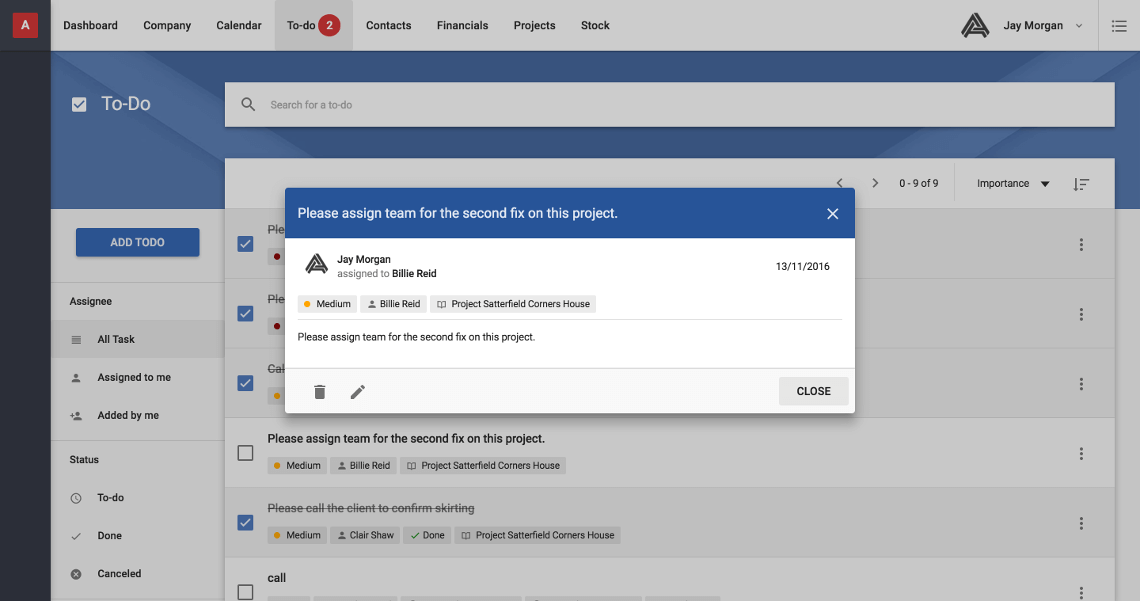The image size is (1140, 601).
Task: Go to the next page of to-dos
Action: pos(875,184)
